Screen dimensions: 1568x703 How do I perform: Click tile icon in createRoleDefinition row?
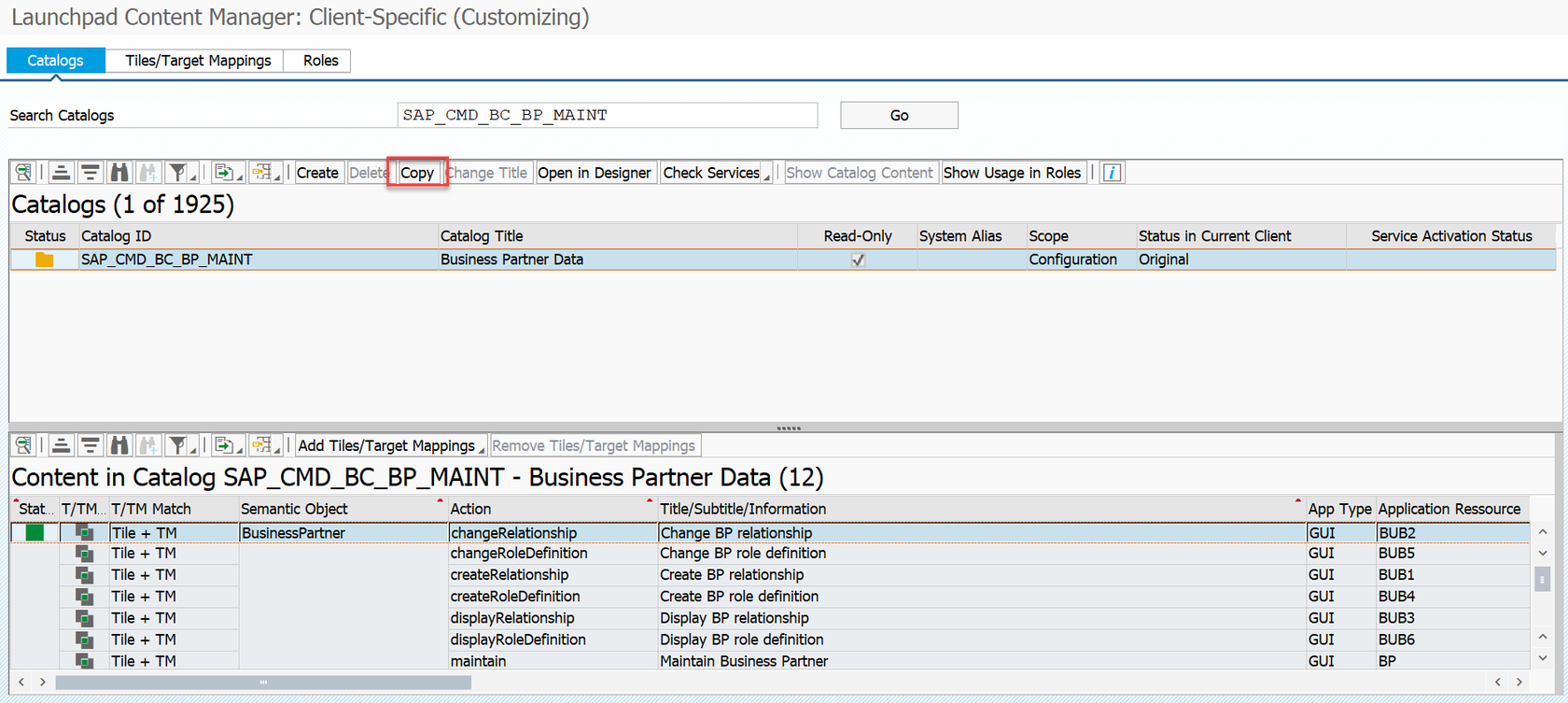pyautogui.click(x=84, y=597)
